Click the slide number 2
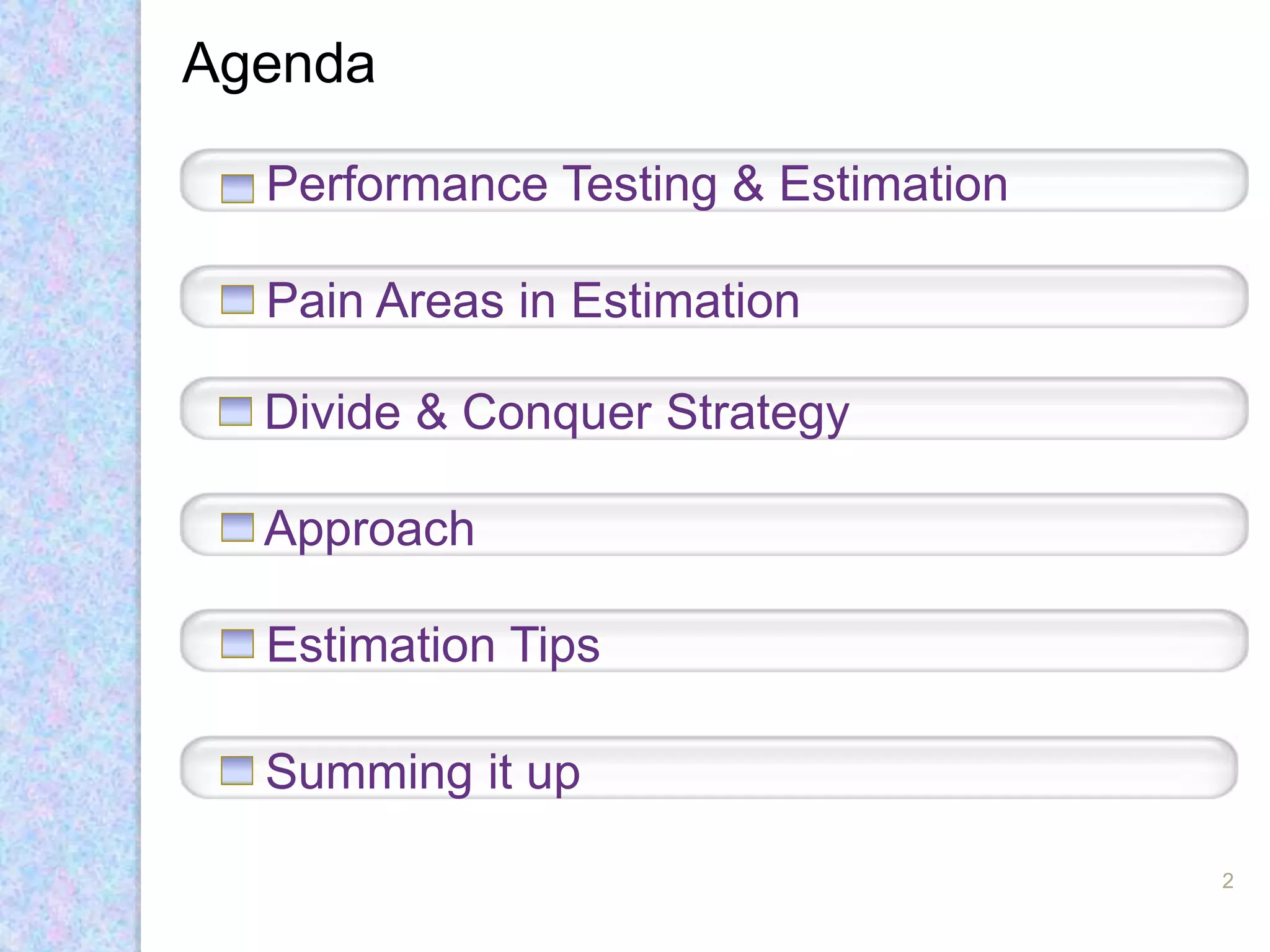This screenshot has width=1270, height=952. click(1227, 881)
